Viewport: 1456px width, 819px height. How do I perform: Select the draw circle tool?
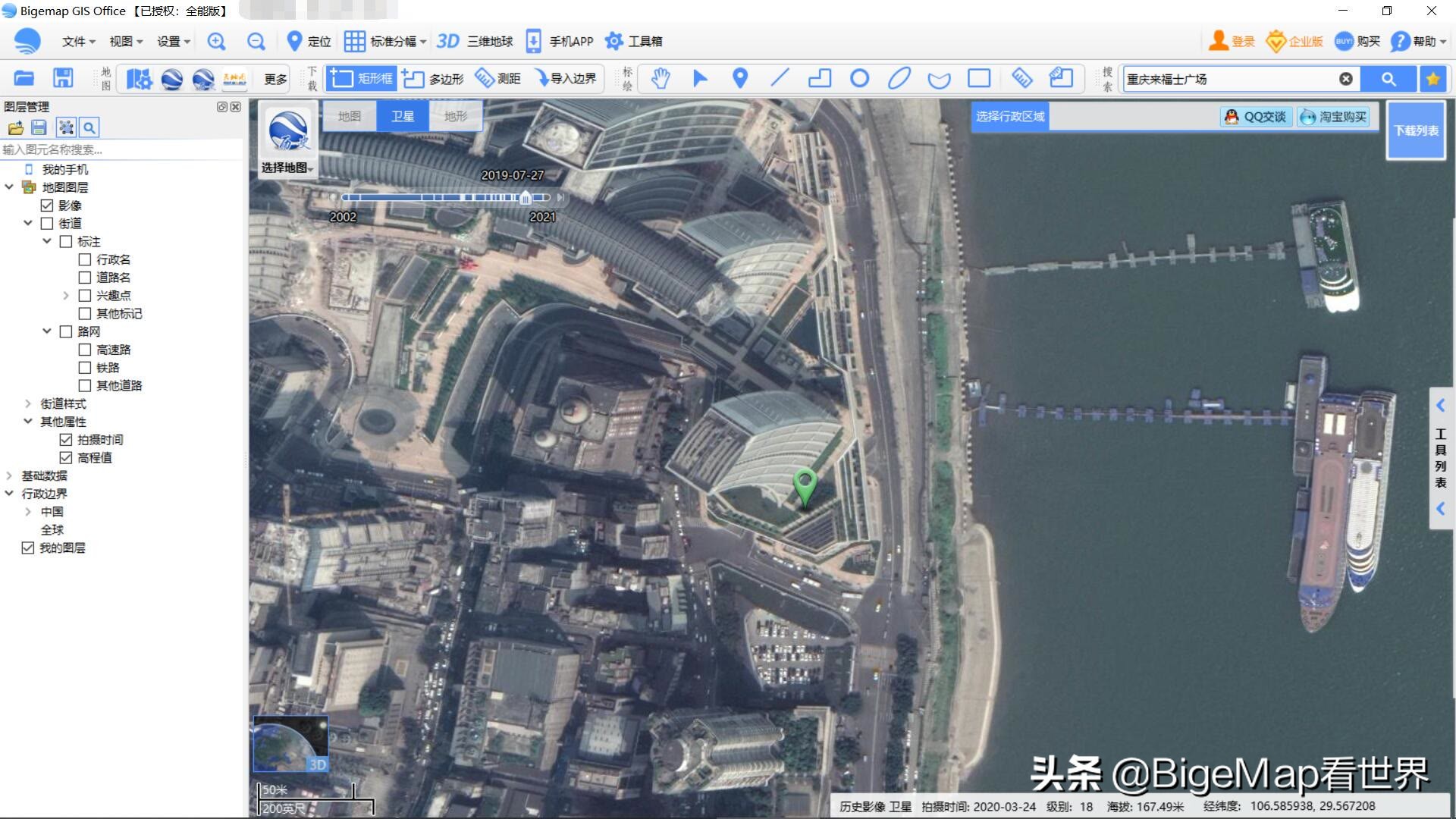click(859, 78)
